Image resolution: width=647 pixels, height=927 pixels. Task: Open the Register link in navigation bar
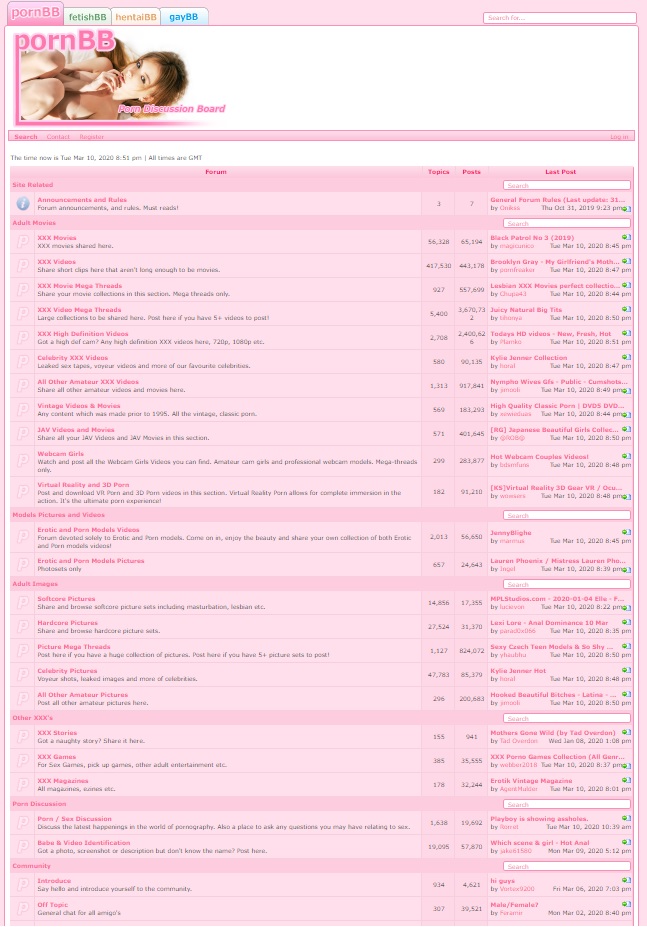pos(91,137)
